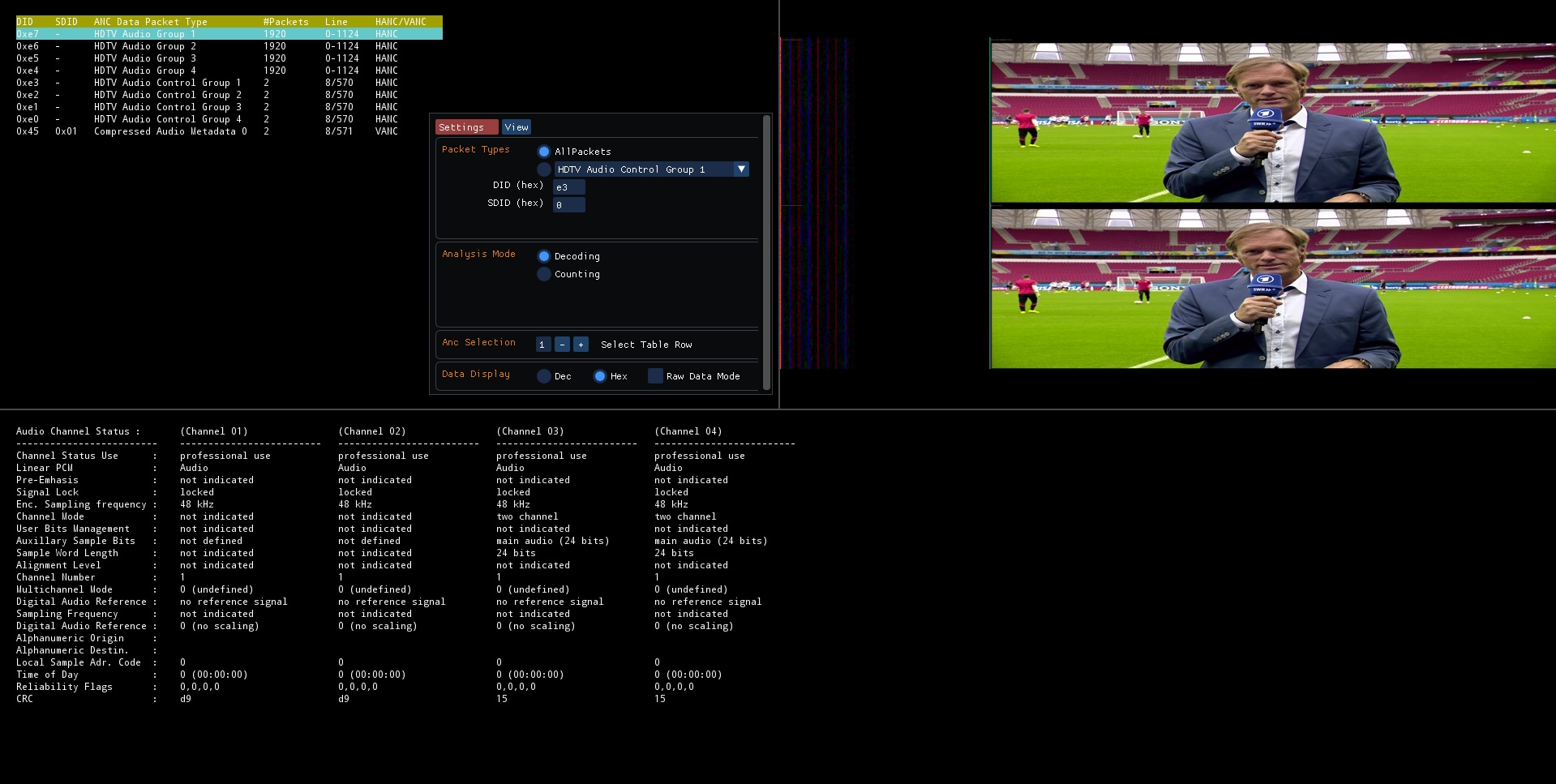Select the Dec data display option
Viewport: 1556px width, 784px height.
544,376
